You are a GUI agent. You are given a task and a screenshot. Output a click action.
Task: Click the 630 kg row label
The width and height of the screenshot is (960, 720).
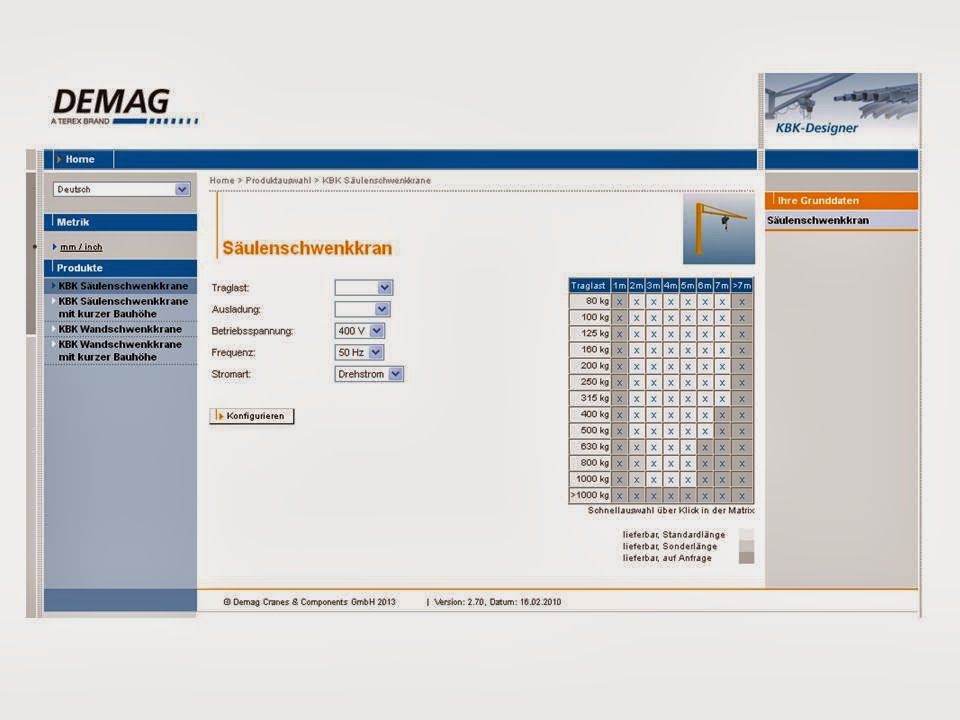coord(590,447)
